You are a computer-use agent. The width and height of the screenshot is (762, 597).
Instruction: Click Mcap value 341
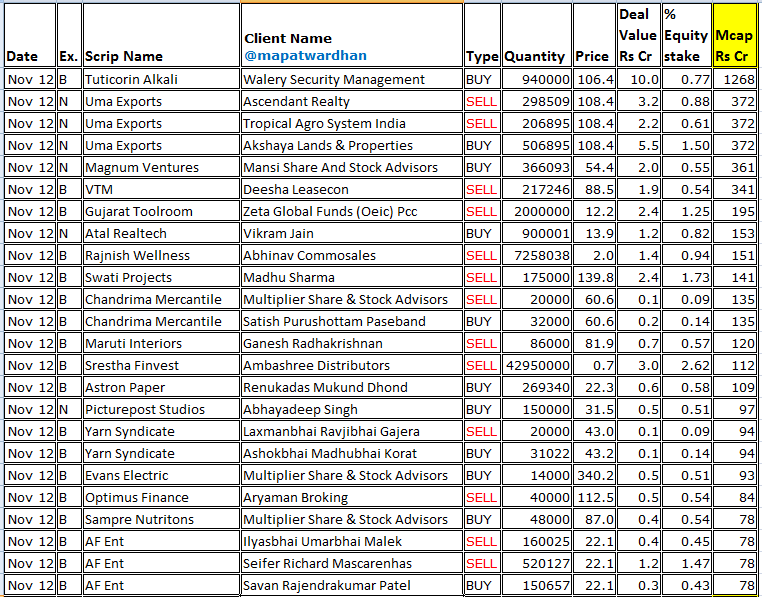coord(734,189)
